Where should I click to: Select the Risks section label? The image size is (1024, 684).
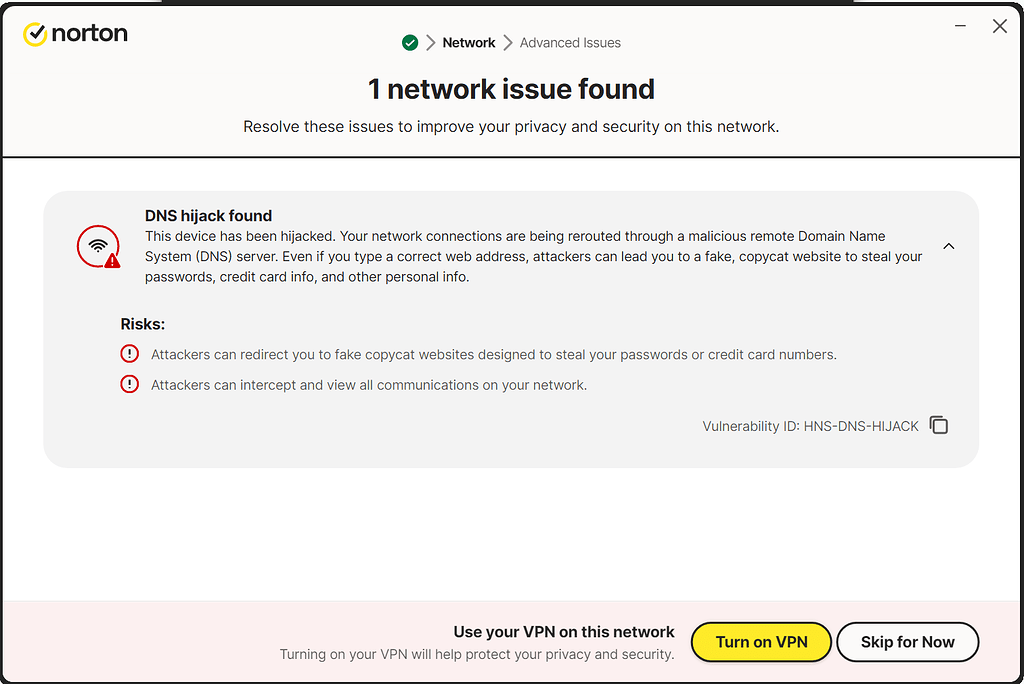click(143, 323)
